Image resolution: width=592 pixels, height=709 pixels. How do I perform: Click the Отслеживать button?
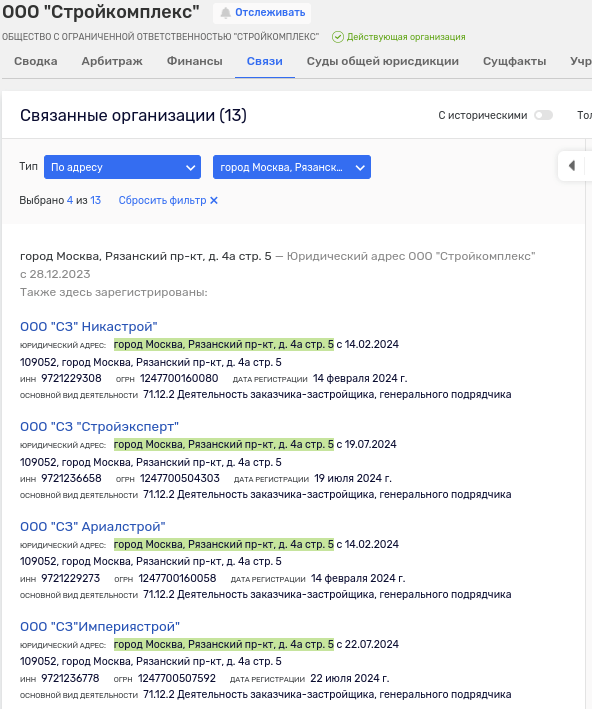pos(262,13)
